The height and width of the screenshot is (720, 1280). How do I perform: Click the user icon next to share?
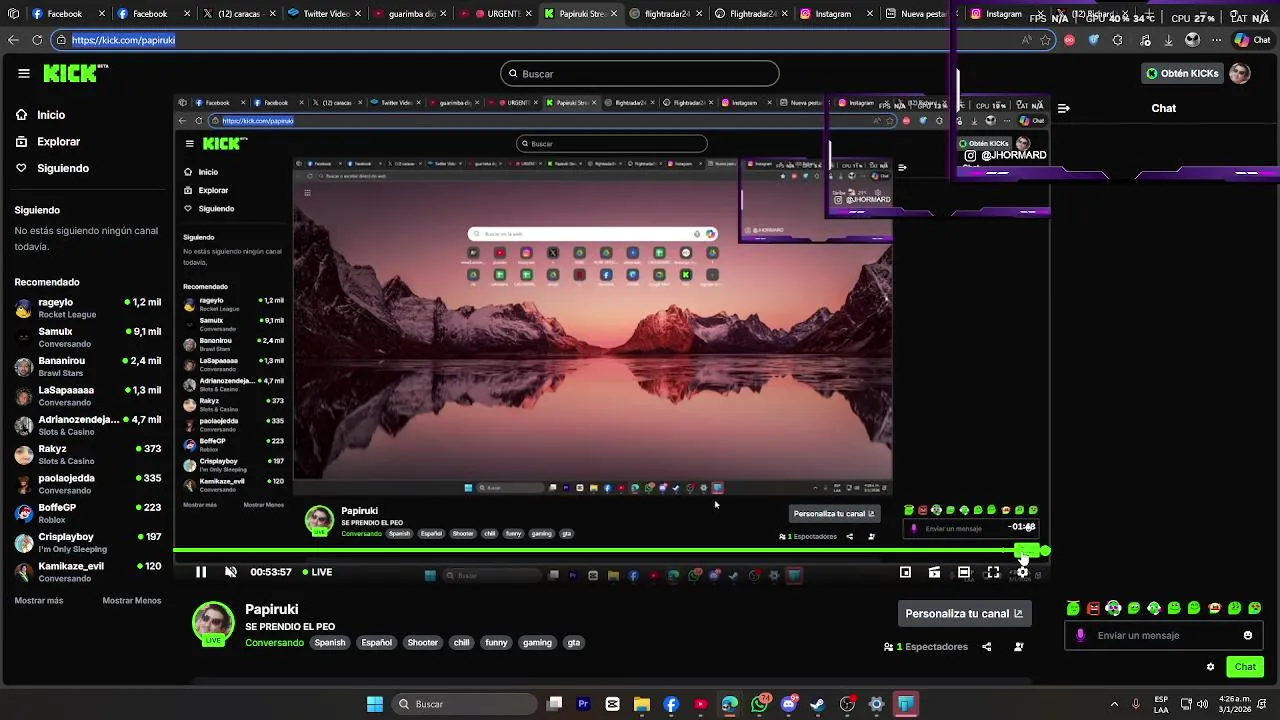tap(1019, 647)
